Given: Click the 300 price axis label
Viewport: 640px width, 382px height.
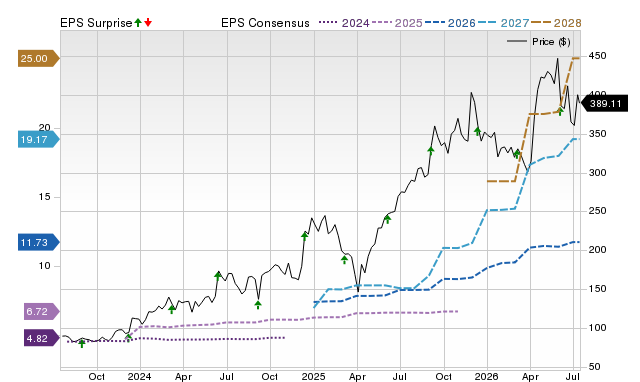Looking at the screenshot, I should tap(597, 173).
